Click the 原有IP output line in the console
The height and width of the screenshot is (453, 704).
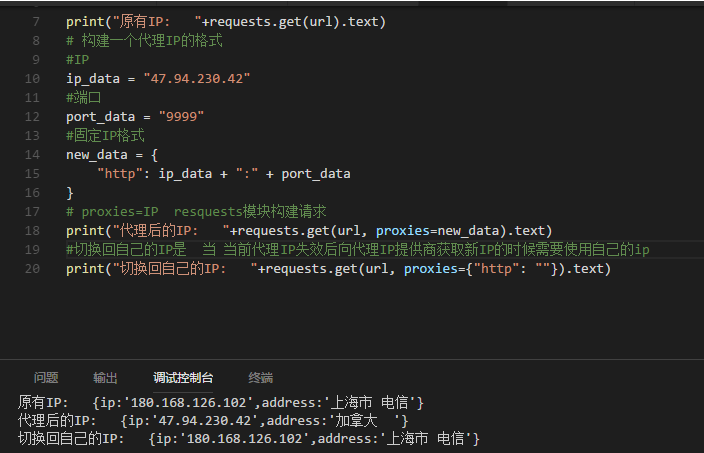(220, 402)
